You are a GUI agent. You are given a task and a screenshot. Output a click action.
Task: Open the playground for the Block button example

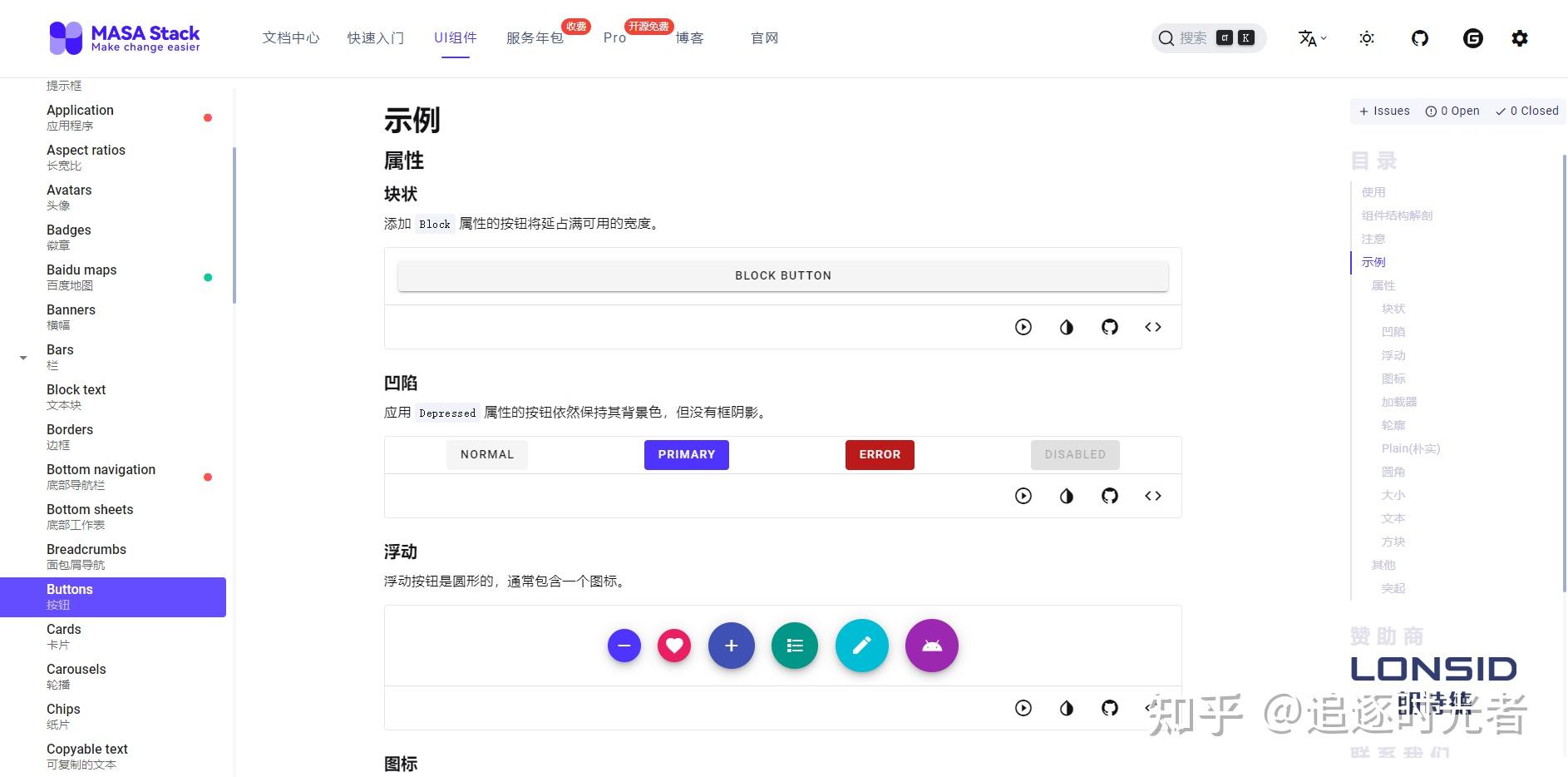(x=1023, y=326)
